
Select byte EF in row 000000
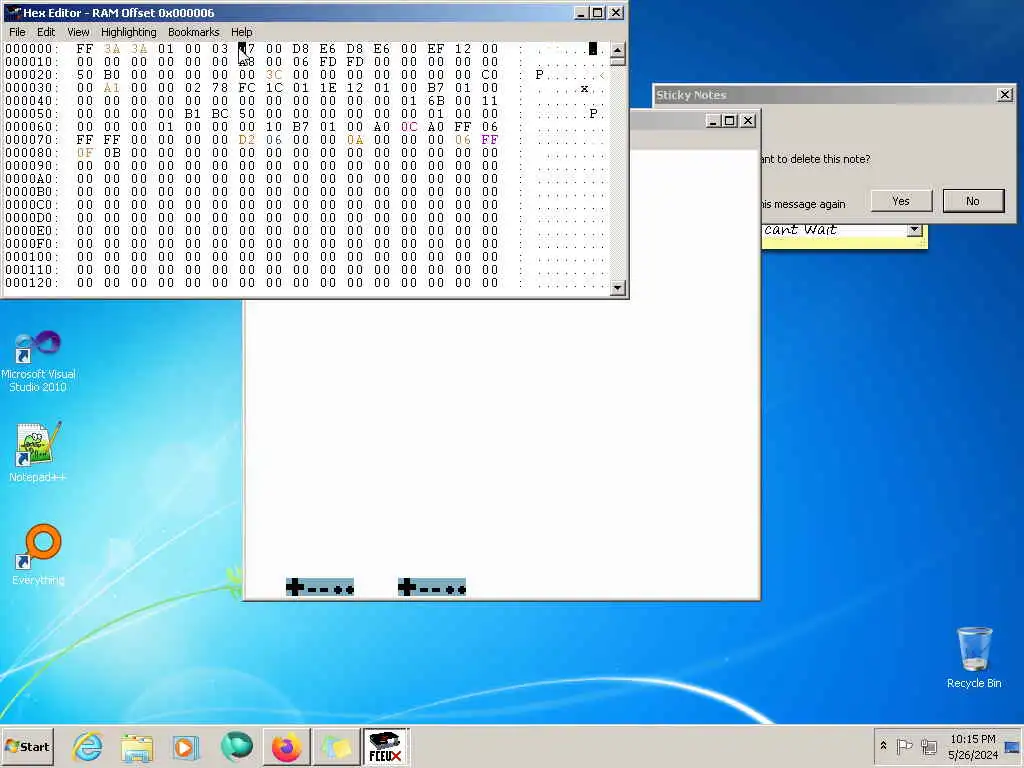pyautogui.click(x=436, y=49)
